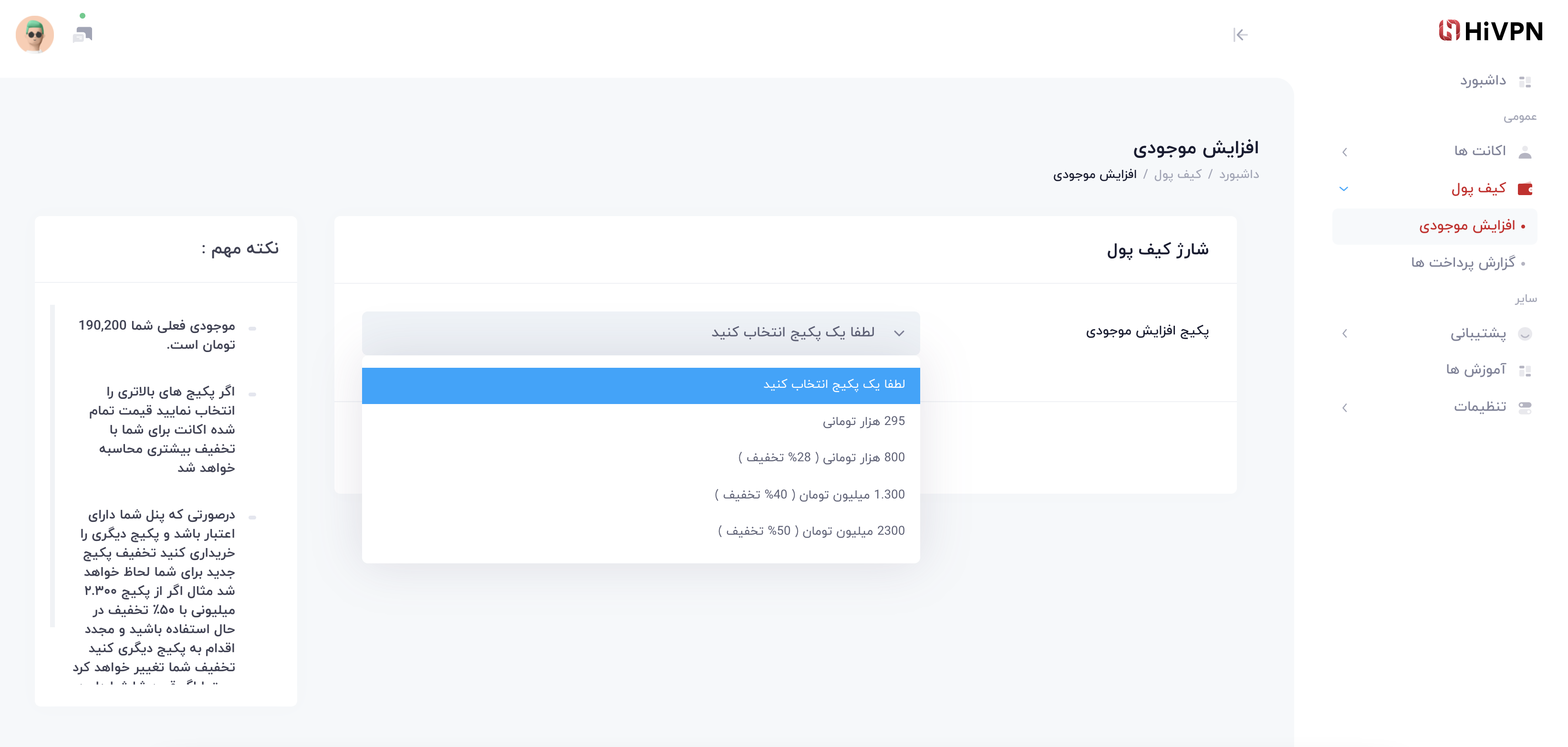
Task: Click the settings toggle icon in sidebar
Action: tap(1525, 407)
